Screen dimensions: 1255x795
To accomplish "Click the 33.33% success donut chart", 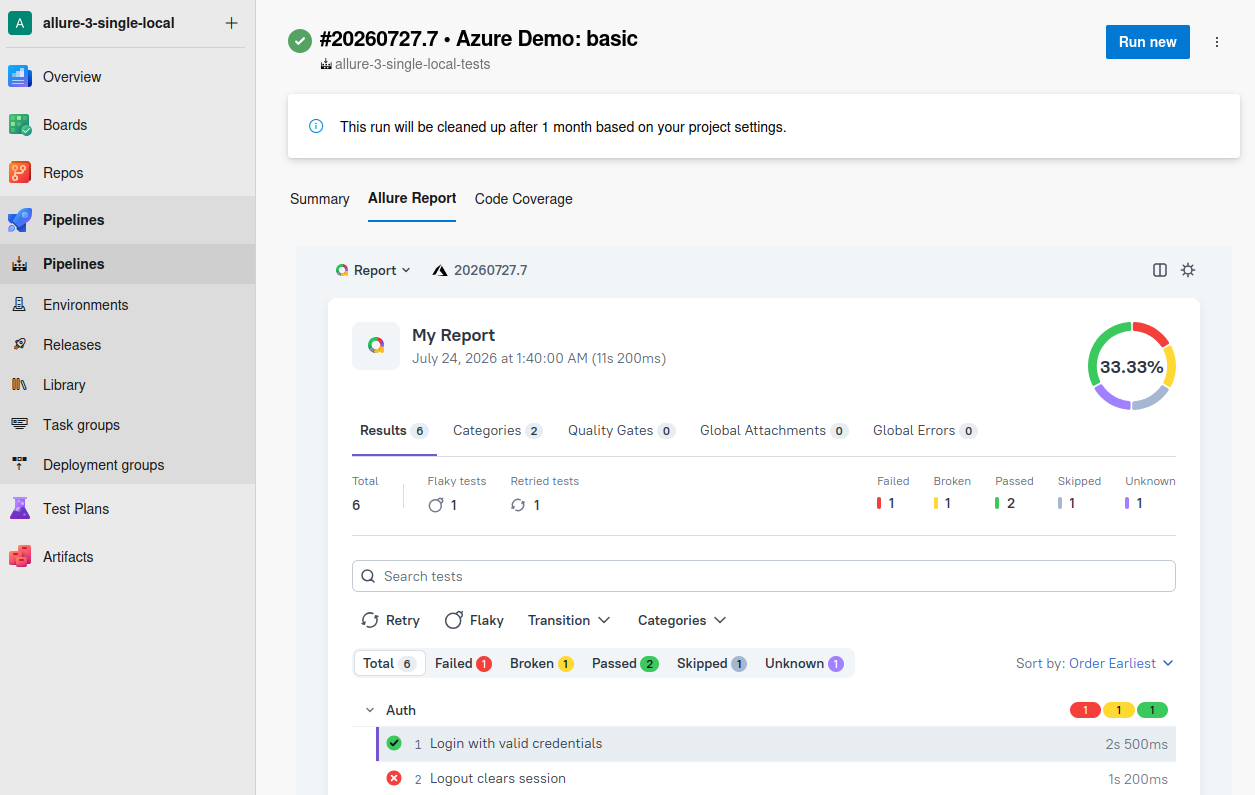I will click(x=1132, y=366).
